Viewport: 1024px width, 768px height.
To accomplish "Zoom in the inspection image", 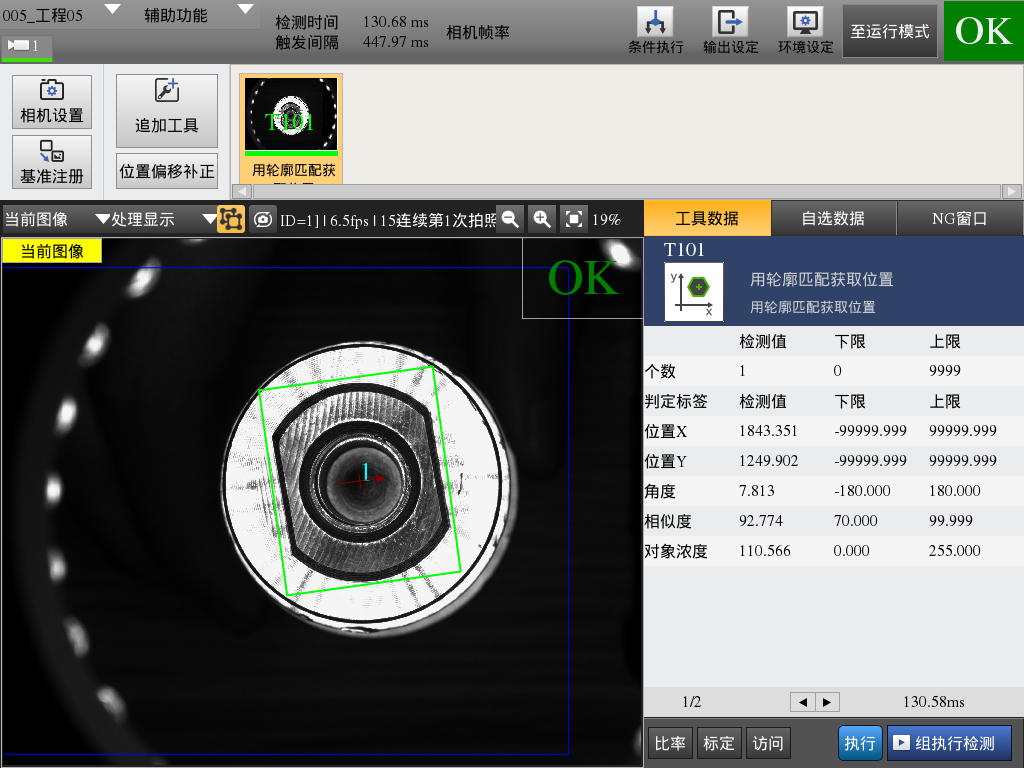I will [x=541, y=219].
